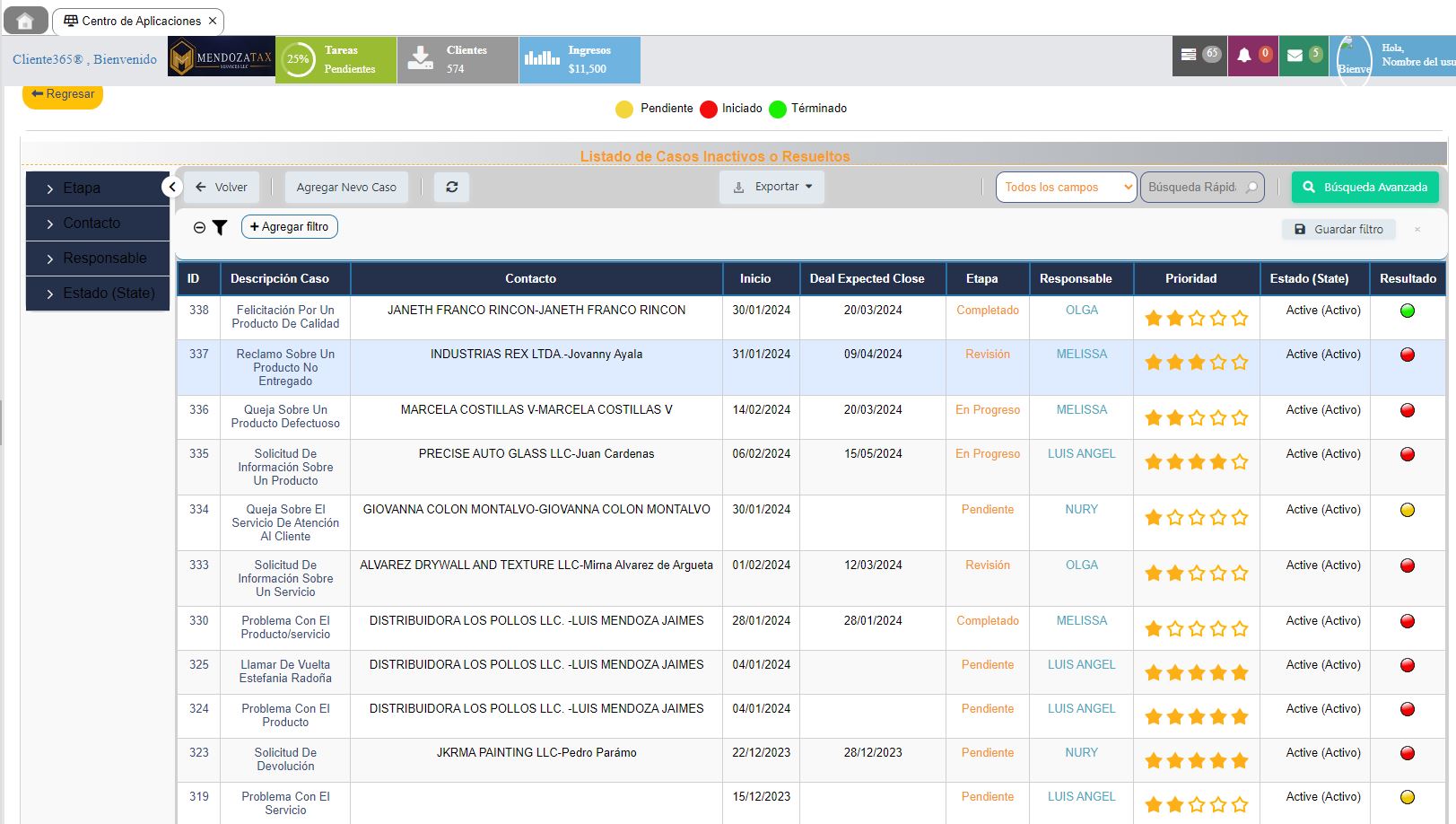Click the Términado green legend dot
This screenshot has width=1456, height=824.
778,110
